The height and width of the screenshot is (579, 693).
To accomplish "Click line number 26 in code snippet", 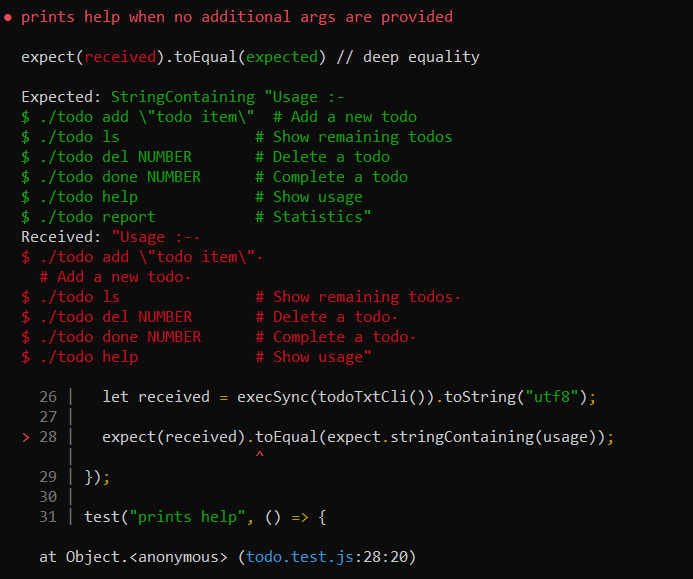I will pyautogui.click(x=48, y=397).
